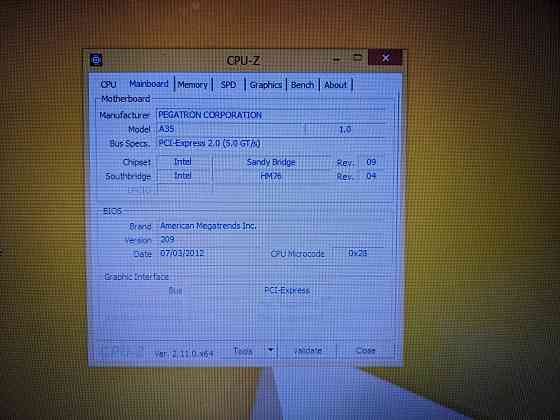Click the Ver. 2.11.0.x64 version text
This screenshot has height=420, width=560.
click(x=184, y=354)
